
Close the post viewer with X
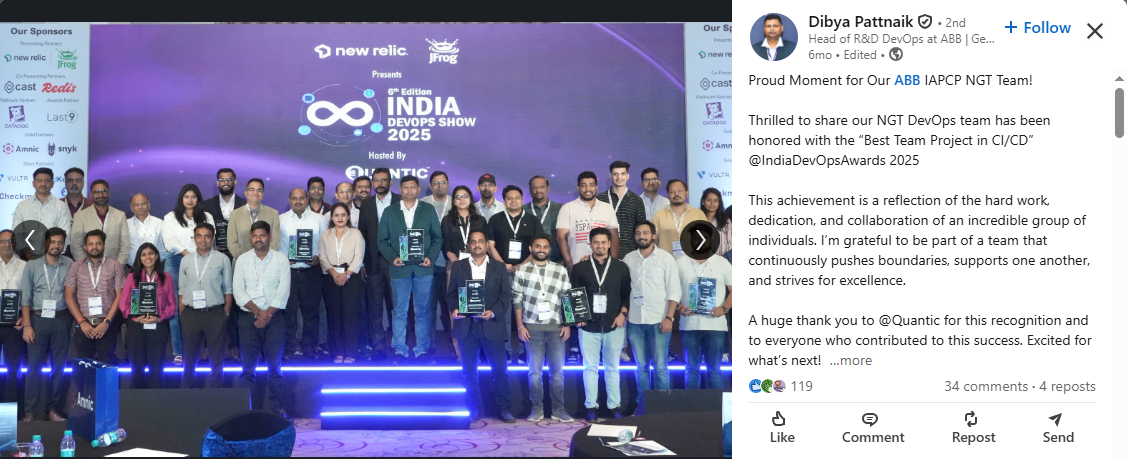tap(1095, 31)
